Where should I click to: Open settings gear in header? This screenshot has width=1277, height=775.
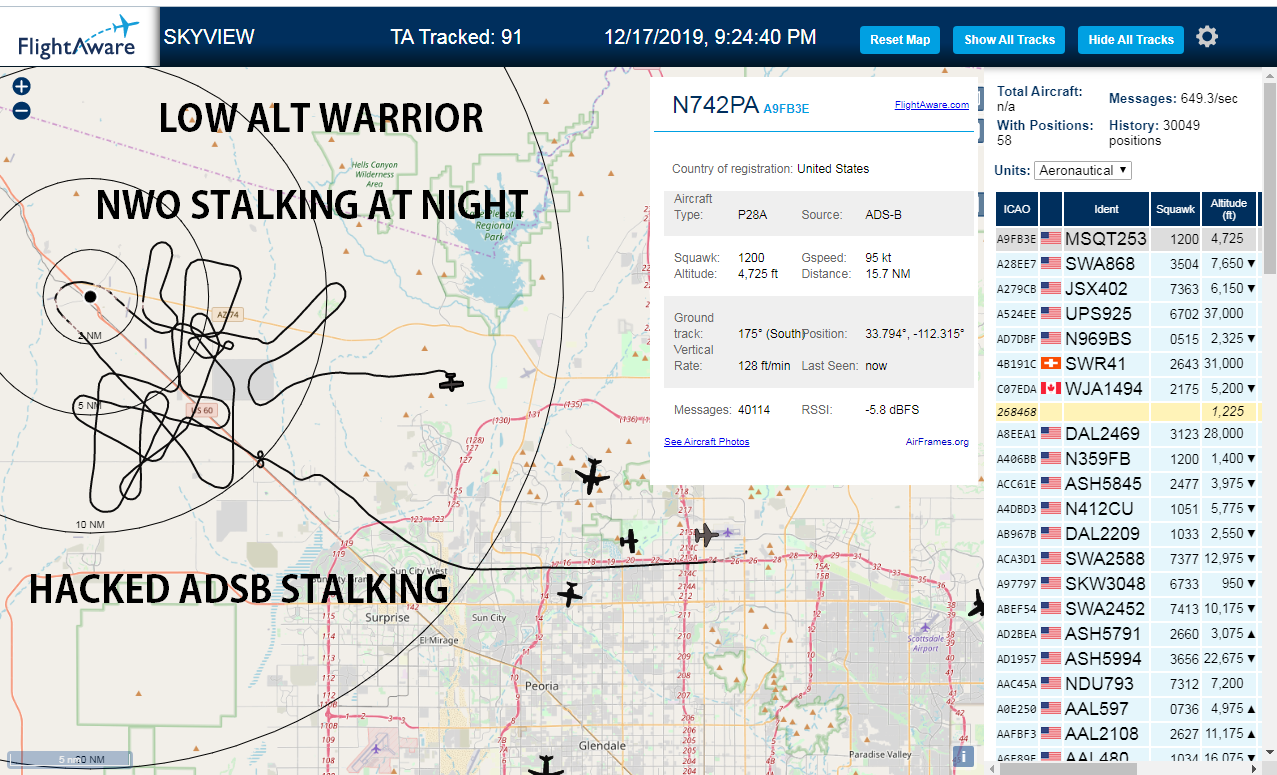[1207, 38]
